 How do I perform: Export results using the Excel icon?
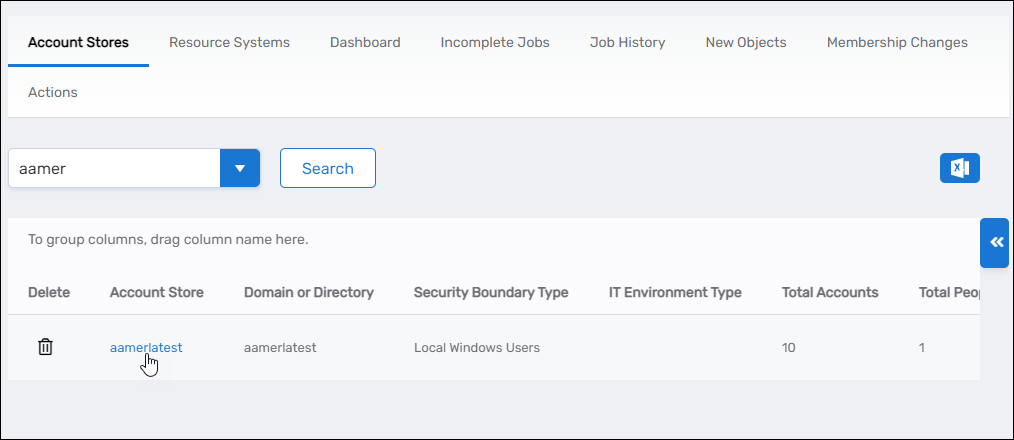959,168
